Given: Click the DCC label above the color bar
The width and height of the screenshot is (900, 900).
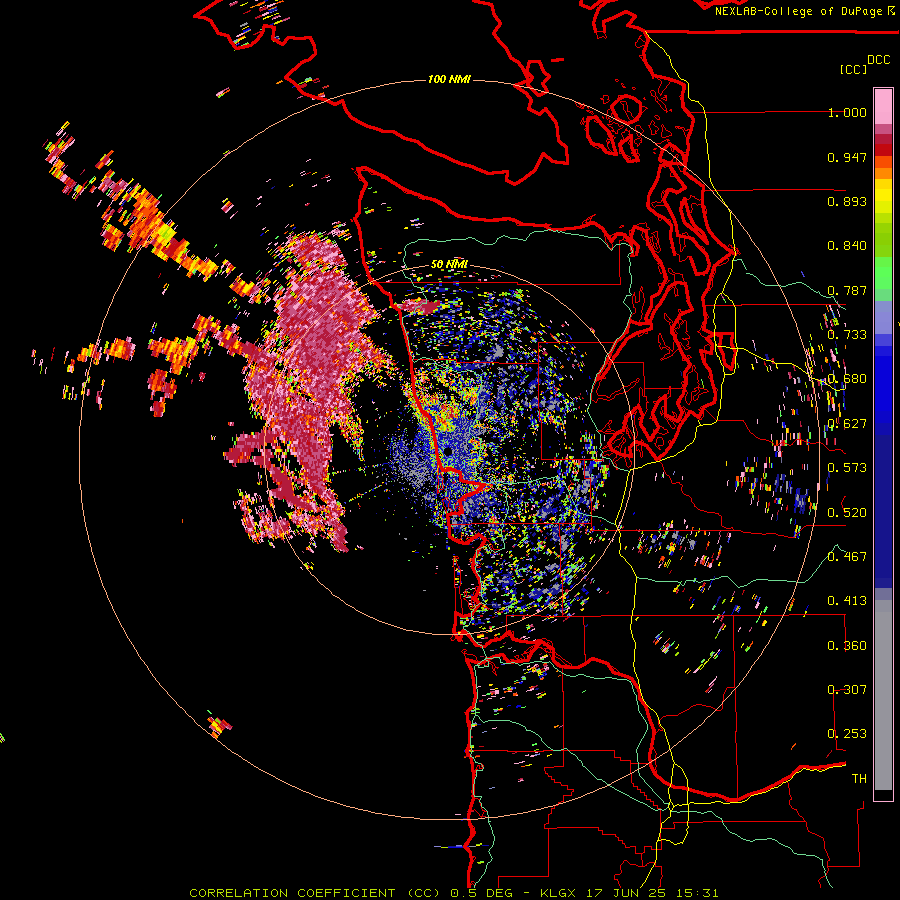Looking at the screenshot, I should (878, 60).
